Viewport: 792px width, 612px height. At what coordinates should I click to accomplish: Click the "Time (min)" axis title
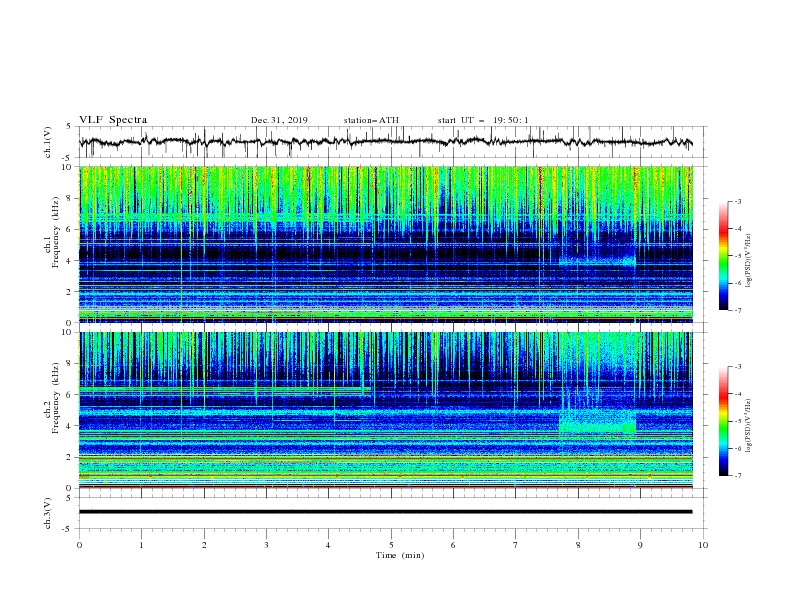400,555
